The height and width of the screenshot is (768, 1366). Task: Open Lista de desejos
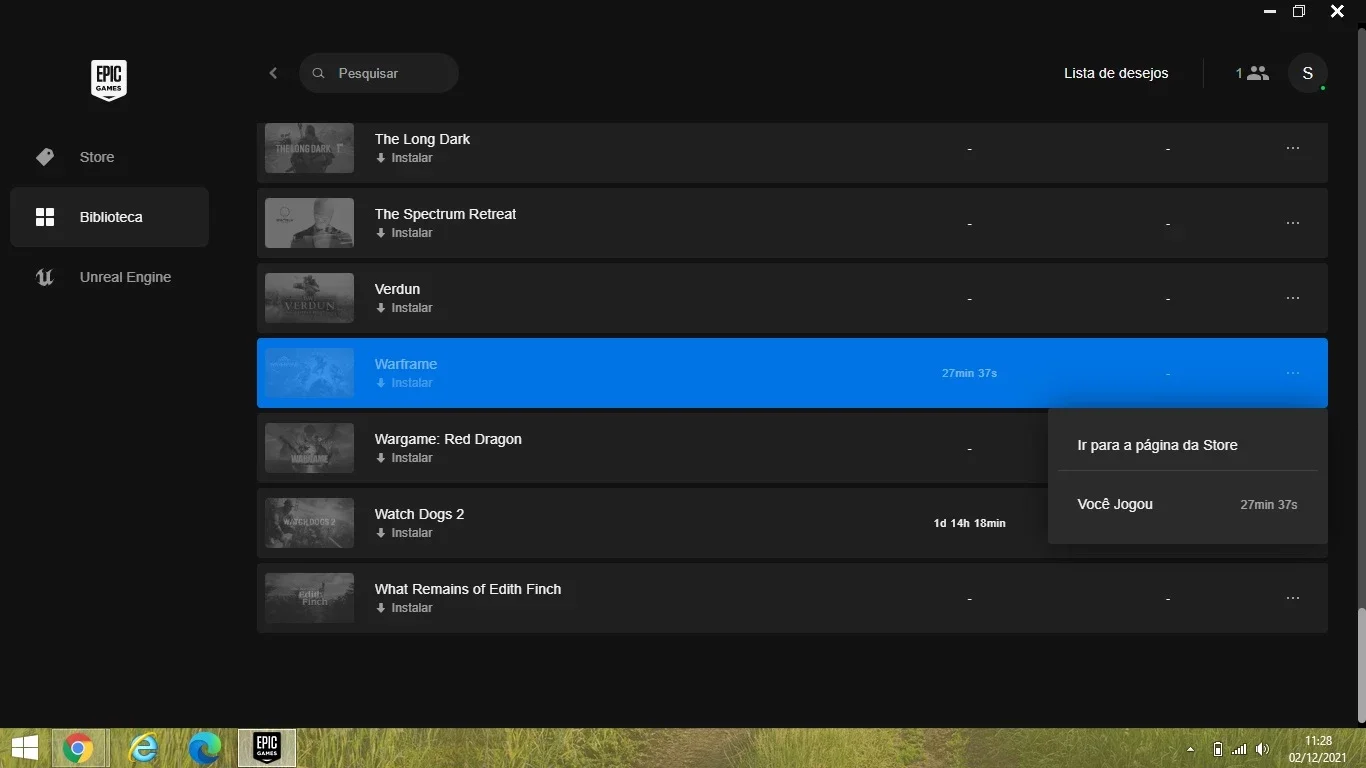[x=1116, y=73]
